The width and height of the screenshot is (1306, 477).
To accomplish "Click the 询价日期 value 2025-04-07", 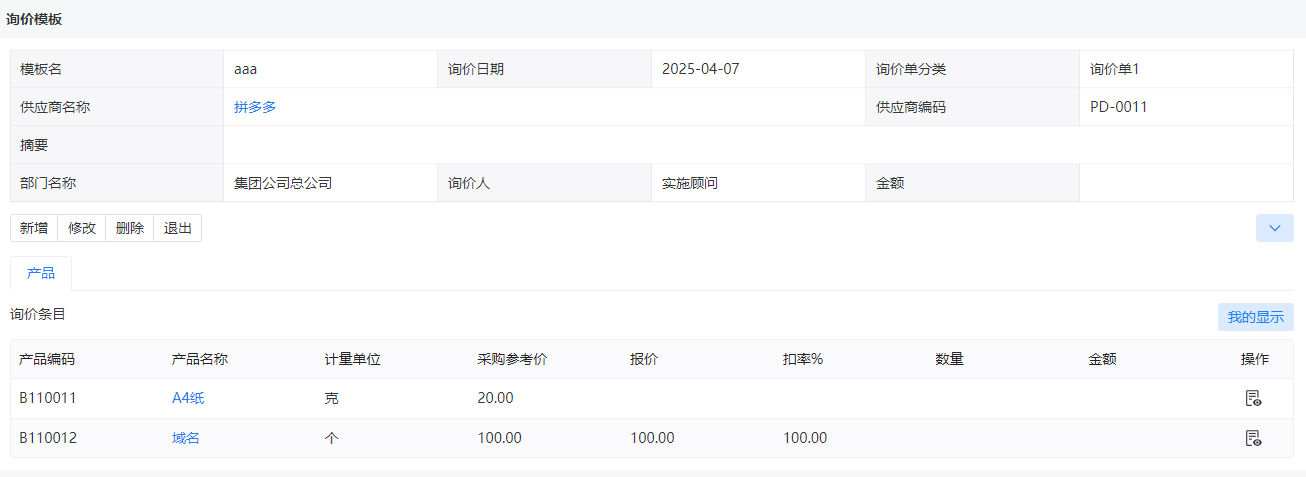I will (x=701, y=69).
